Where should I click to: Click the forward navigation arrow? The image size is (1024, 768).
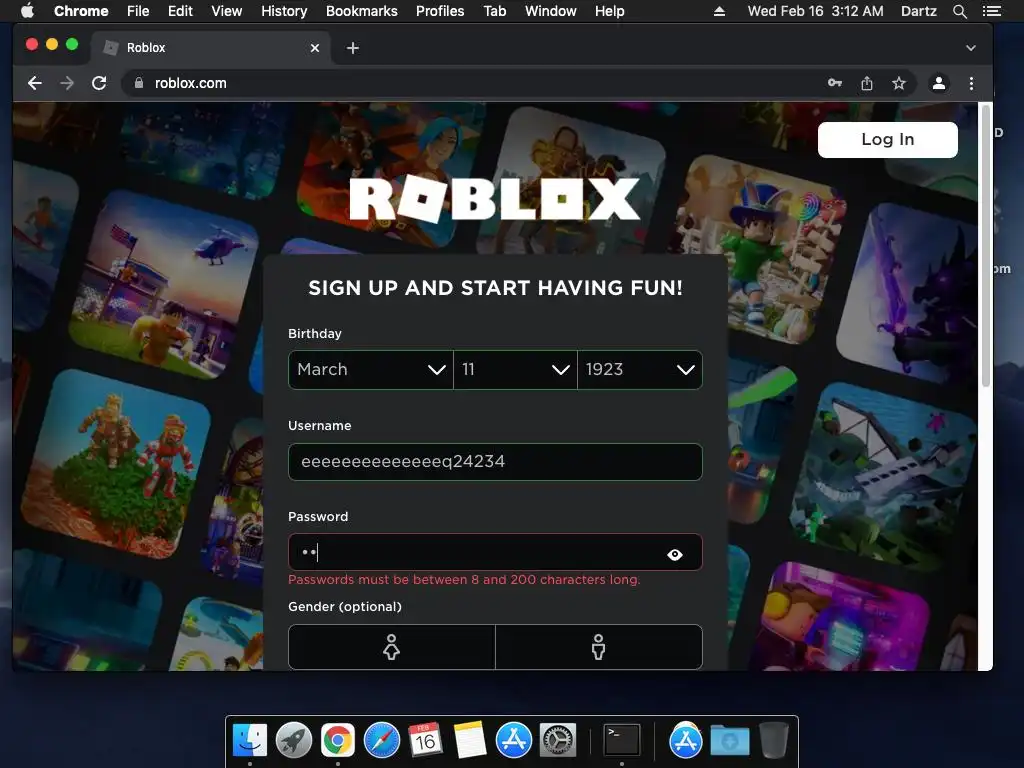click(x=67, y=83)
